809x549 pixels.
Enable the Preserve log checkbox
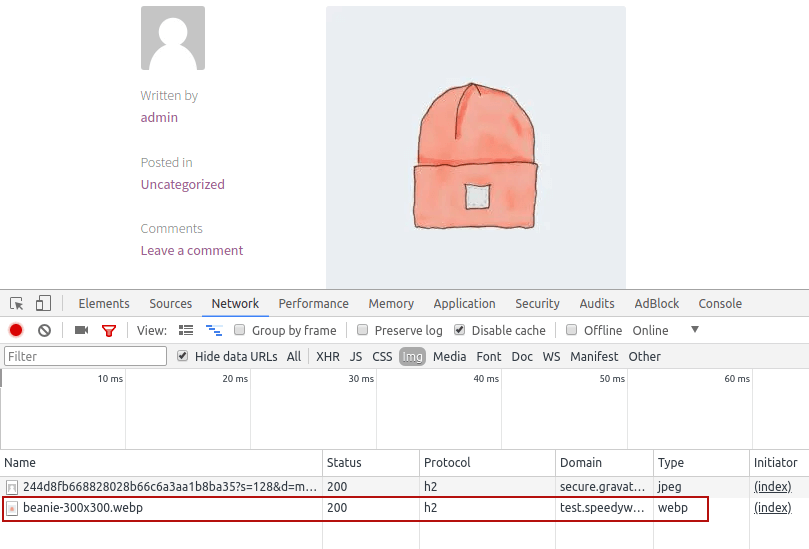(363, 330)
